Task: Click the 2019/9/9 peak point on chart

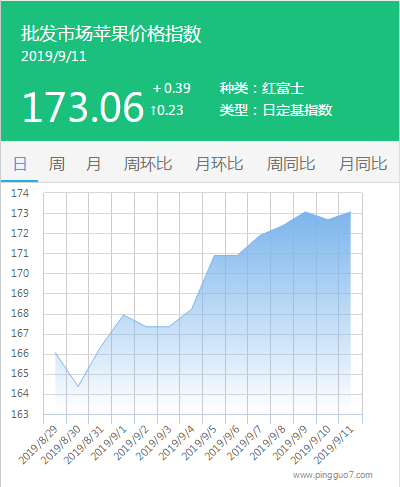Action: pyautogui.click(x=305, y=212)
